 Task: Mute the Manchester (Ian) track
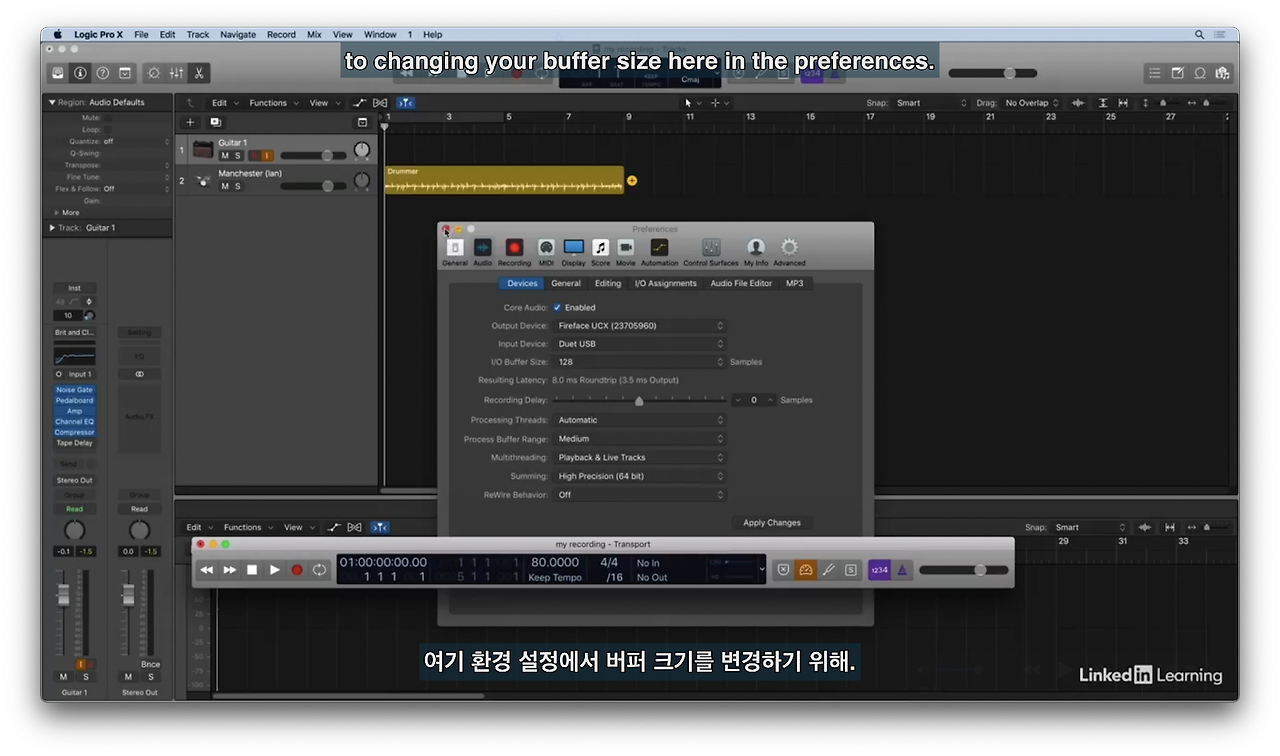[225, 186]
